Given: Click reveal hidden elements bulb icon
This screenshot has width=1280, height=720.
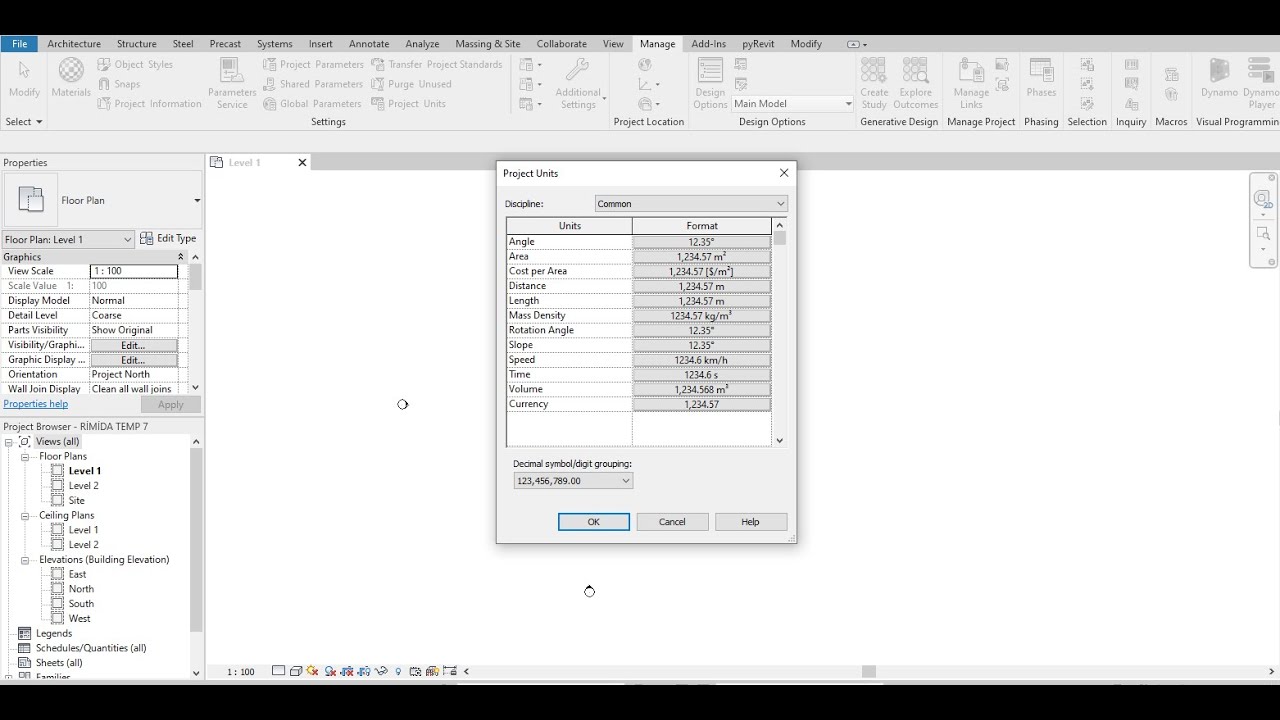Looking at the screenshot, I should [398, 672].
